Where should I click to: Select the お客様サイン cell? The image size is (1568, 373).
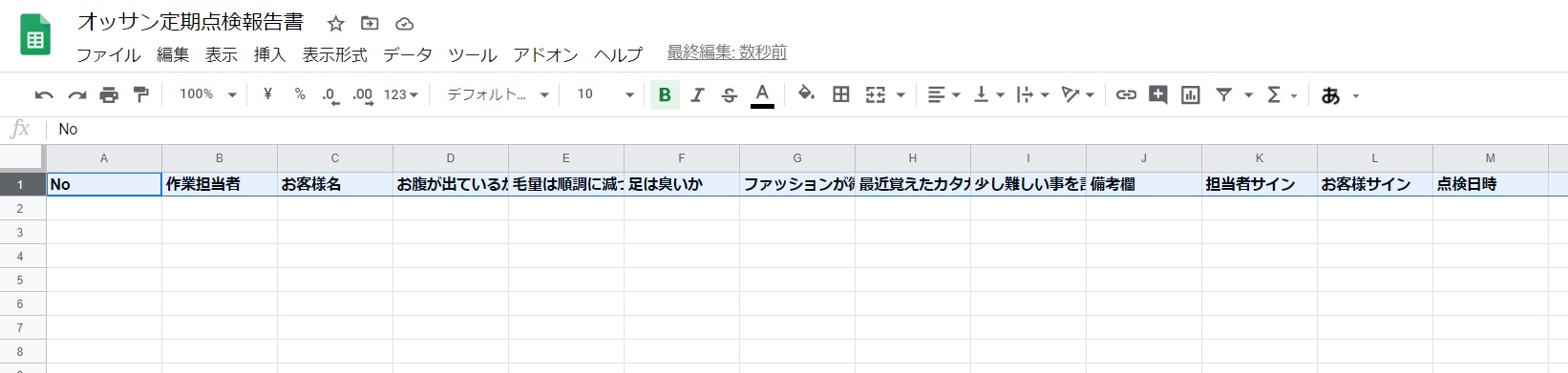(x=1375, y=184)
